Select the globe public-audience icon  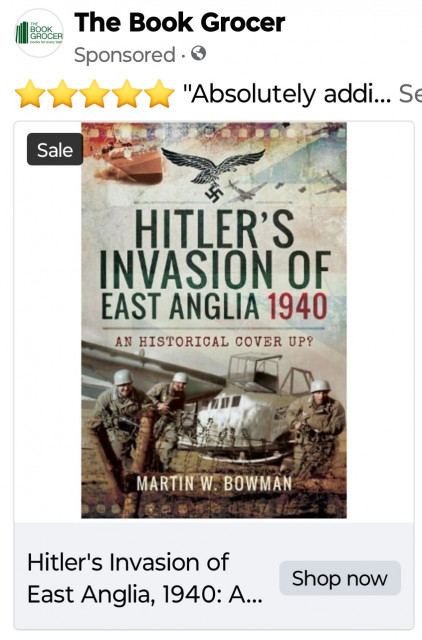pos(198,53)
